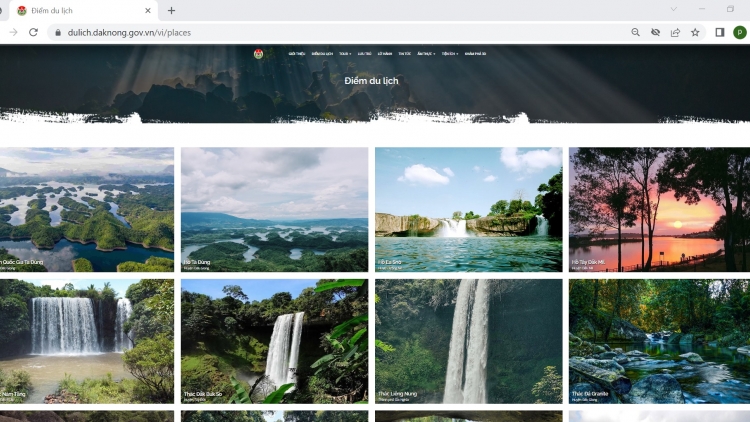Open the KHÁM PHÁ 3D link
The height and width of the screenshot is (422, 750).
[x=476, y=53]
